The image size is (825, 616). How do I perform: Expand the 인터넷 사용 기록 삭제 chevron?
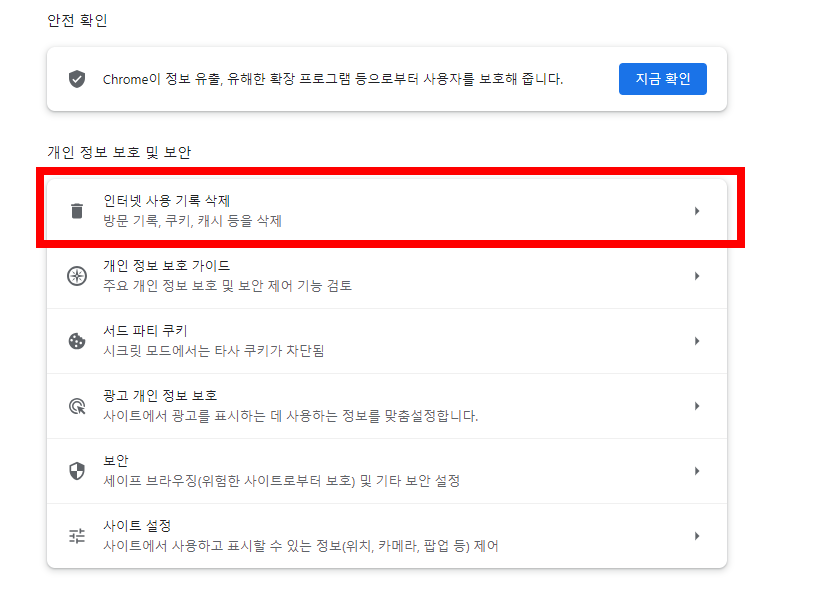click(697, 209)
